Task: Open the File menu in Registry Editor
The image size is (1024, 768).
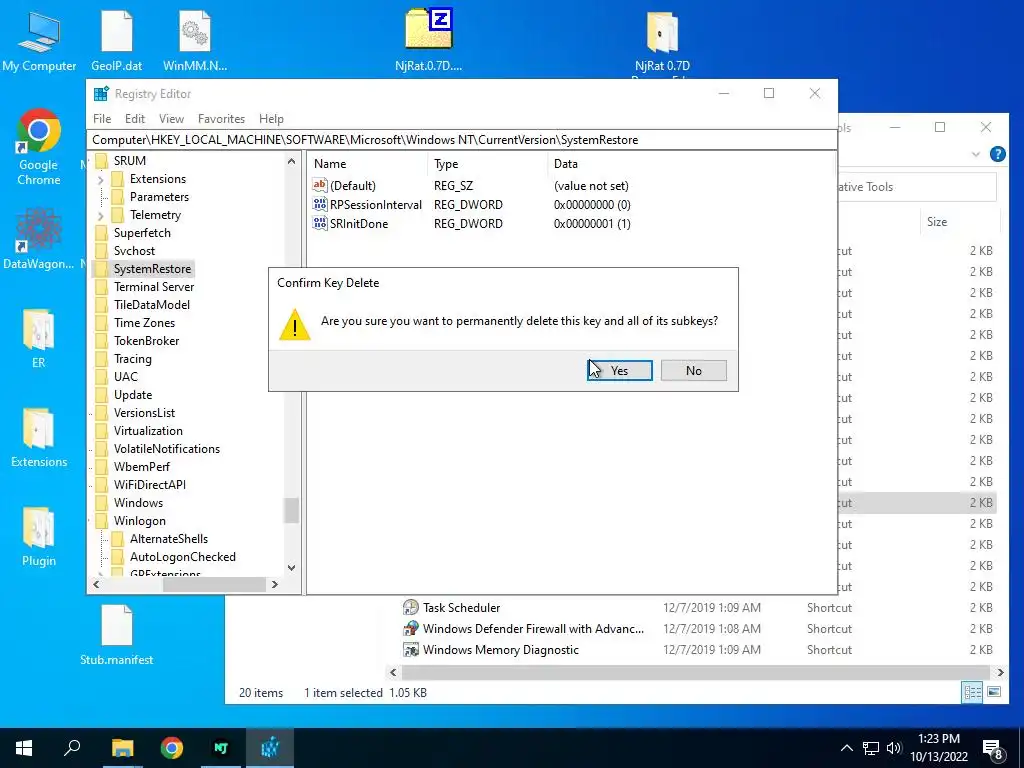Action: tap(102, 119)
